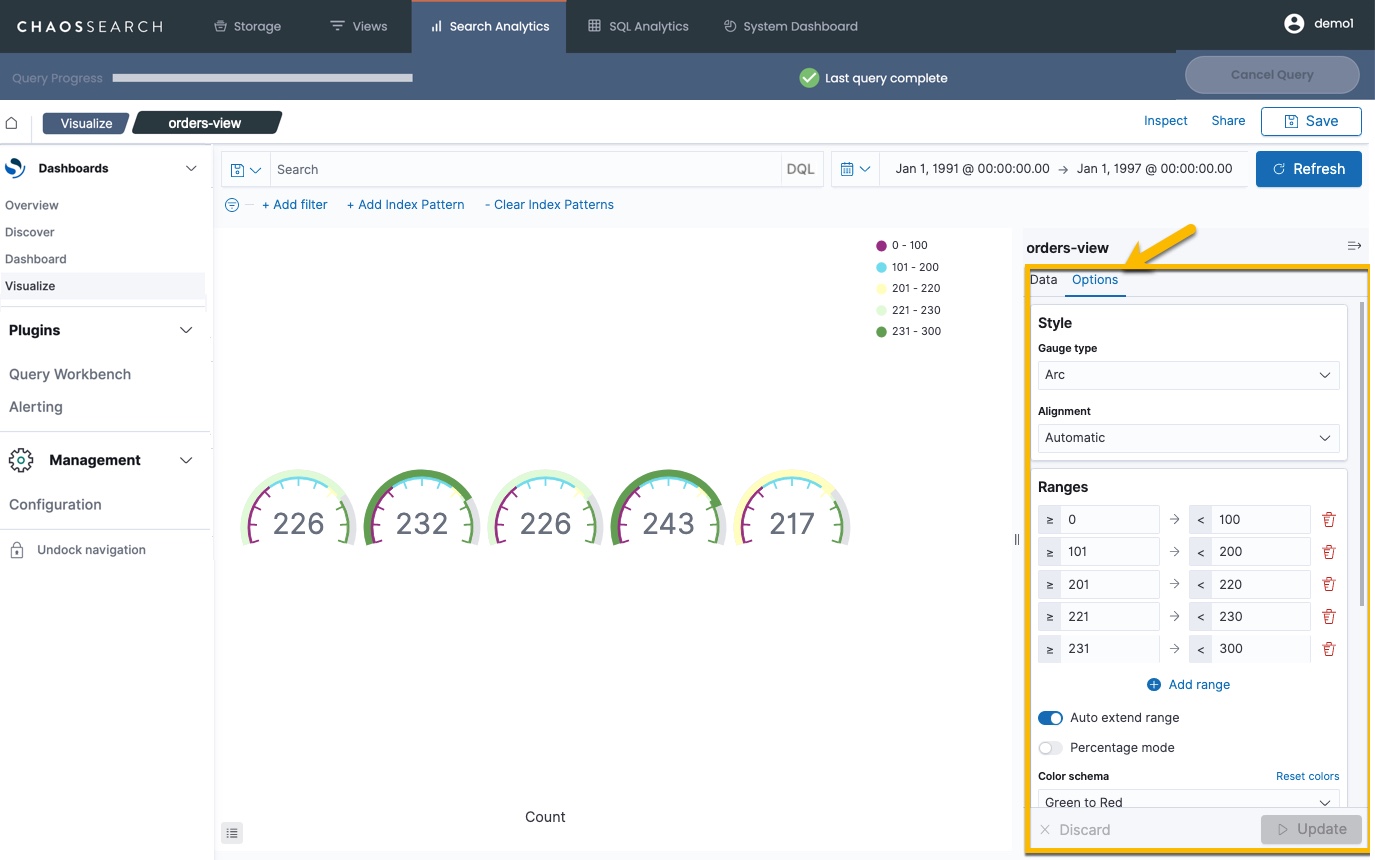Delete the 0 to 100 range row
Screen dimensions: 1375x860
[1328, 520]
